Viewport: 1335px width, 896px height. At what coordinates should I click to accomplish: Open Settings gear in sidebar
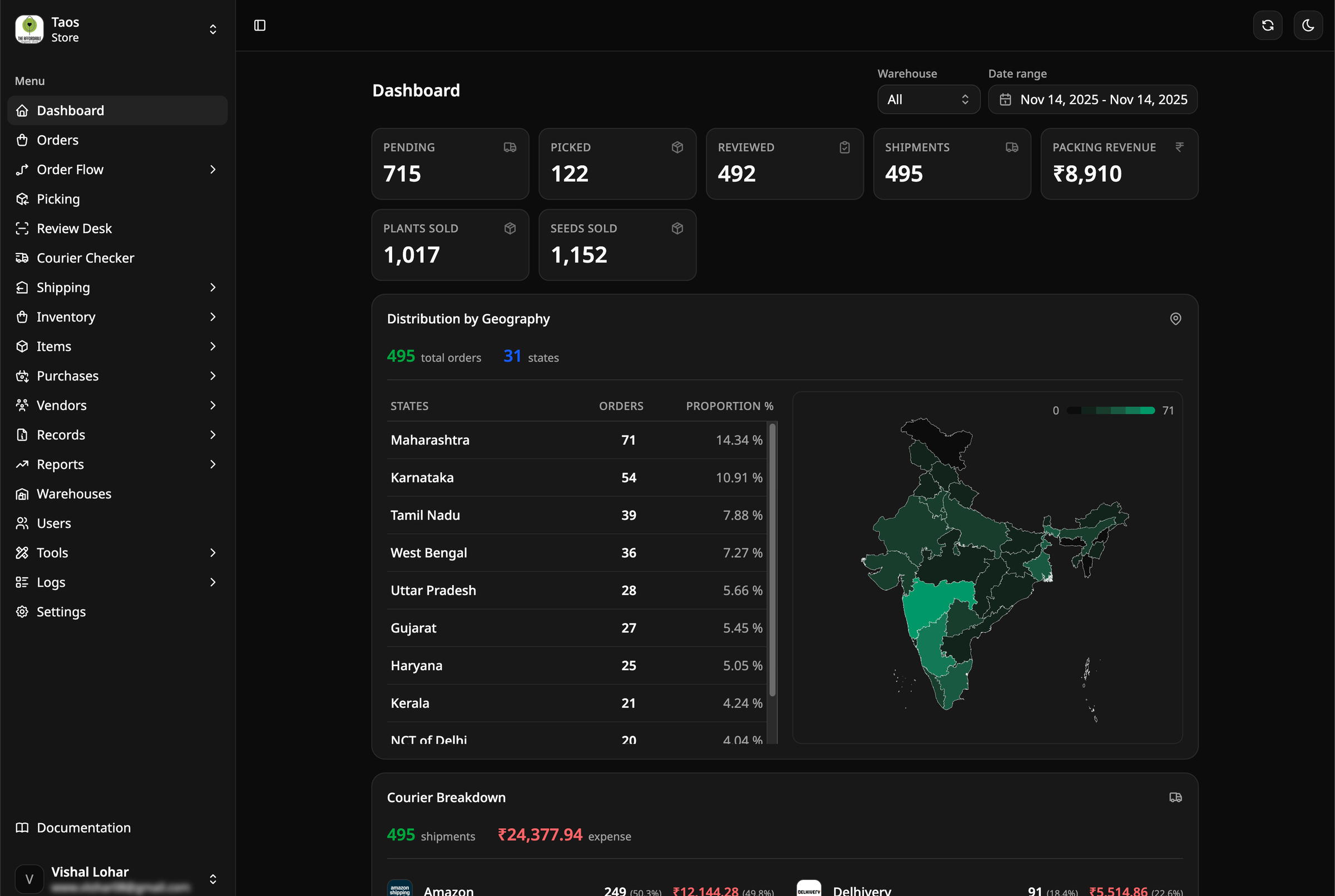click(x=22, y=612)
